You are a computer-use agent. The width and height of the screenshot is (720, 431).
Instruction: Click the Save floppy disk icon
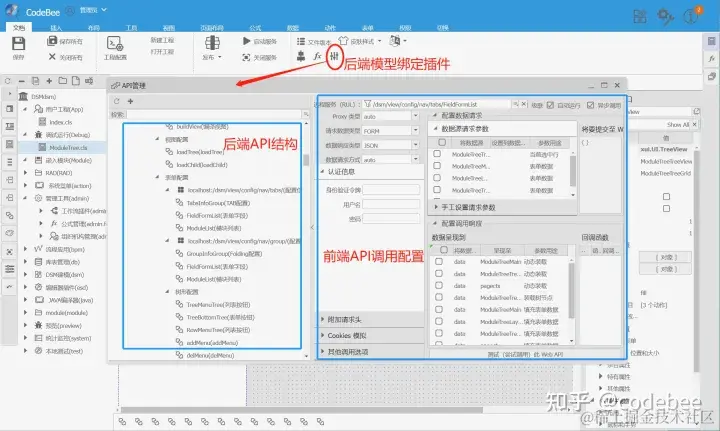(18, 44)
